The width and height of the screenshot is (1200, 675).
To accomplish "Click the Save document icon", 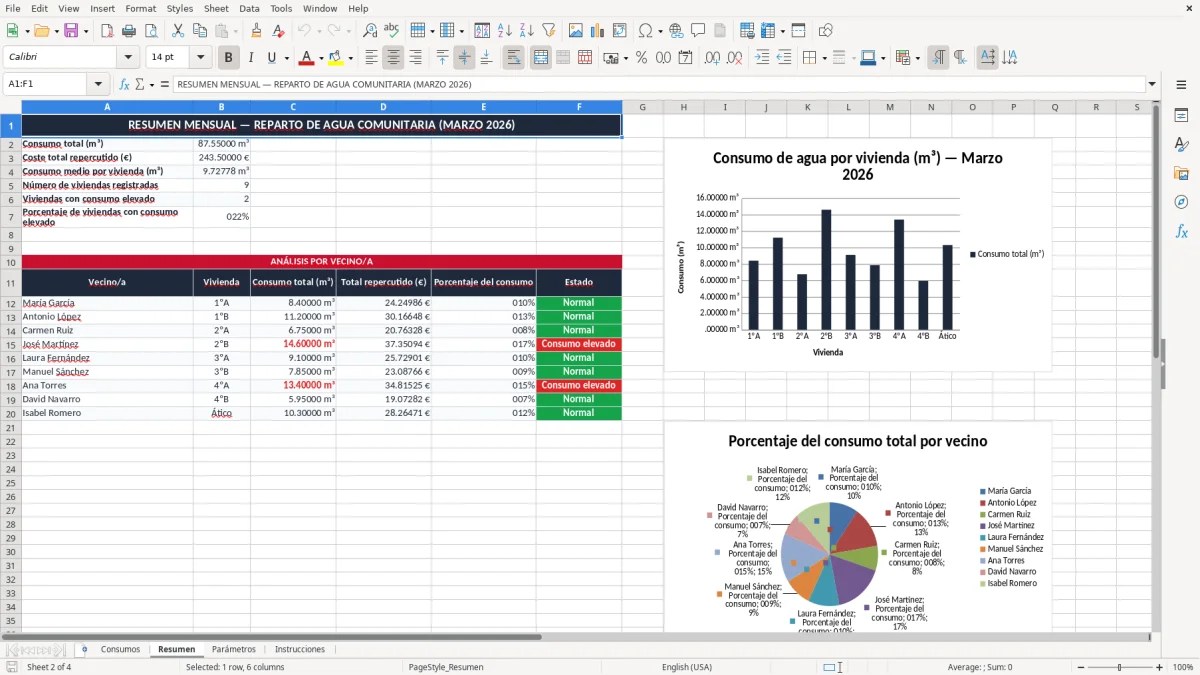I will click(x=71, y=31).
